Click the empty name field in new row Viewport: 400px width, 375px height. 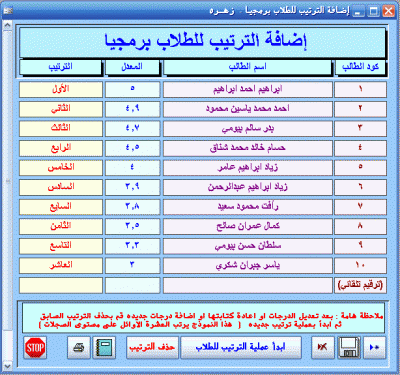(248, 285)
